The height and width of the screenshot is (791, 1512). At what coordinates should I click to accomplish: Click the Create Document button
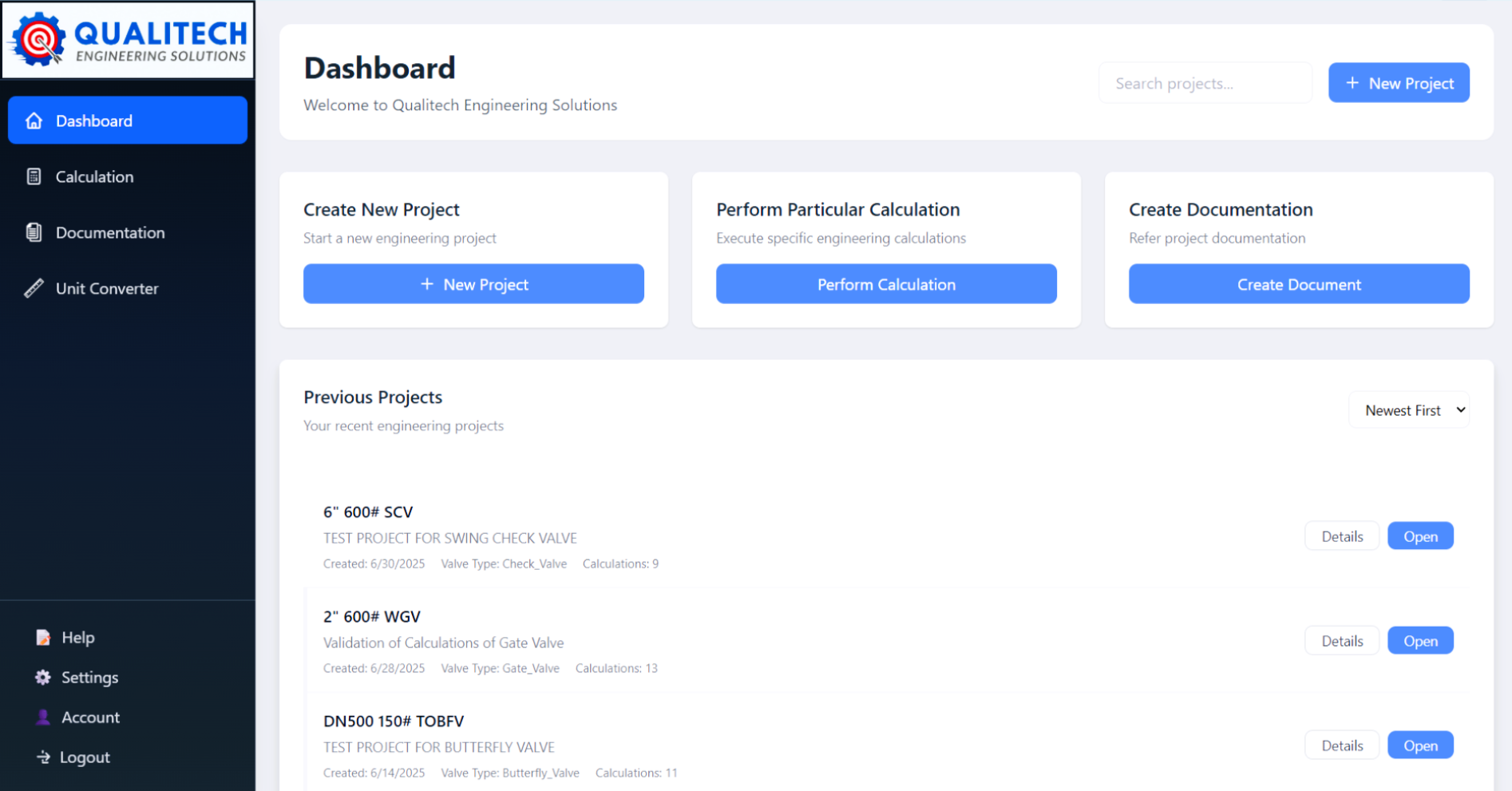(1298, 283)
